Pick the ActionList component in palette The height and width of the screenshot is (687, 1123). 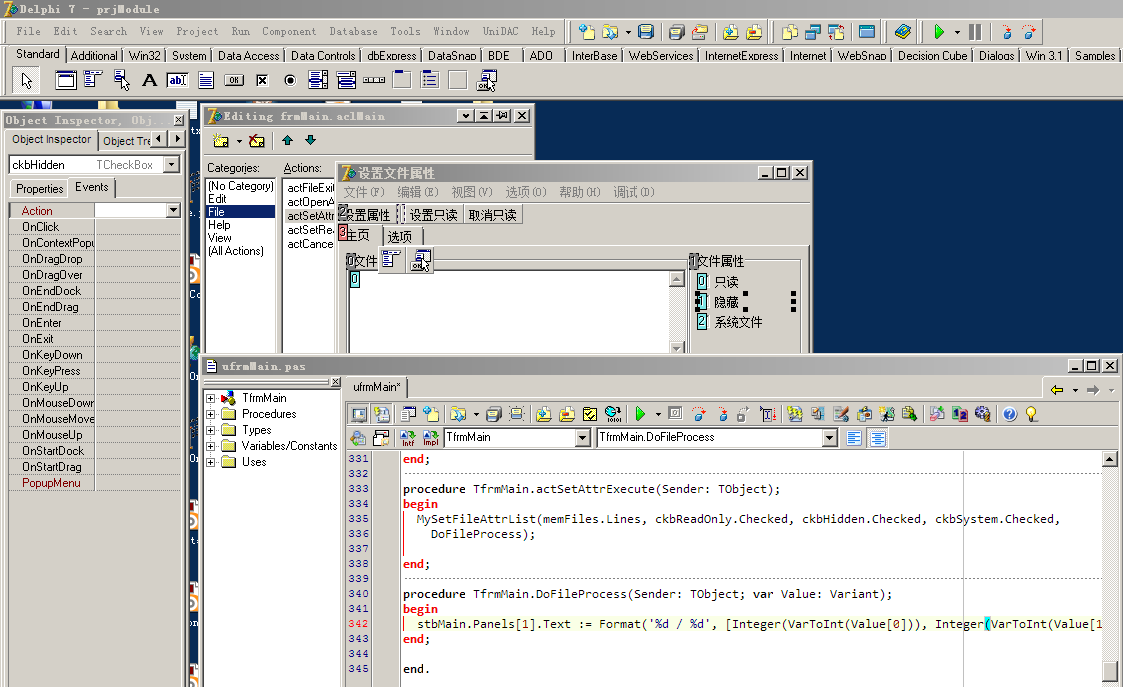487,80
